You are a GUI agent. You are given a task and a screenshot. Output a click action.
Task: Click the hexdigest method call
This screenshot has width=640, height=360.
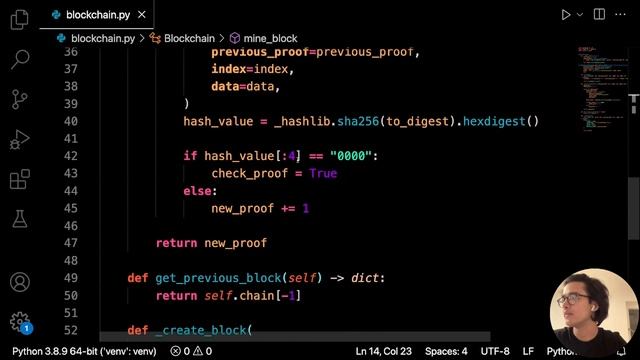[494, 121]
